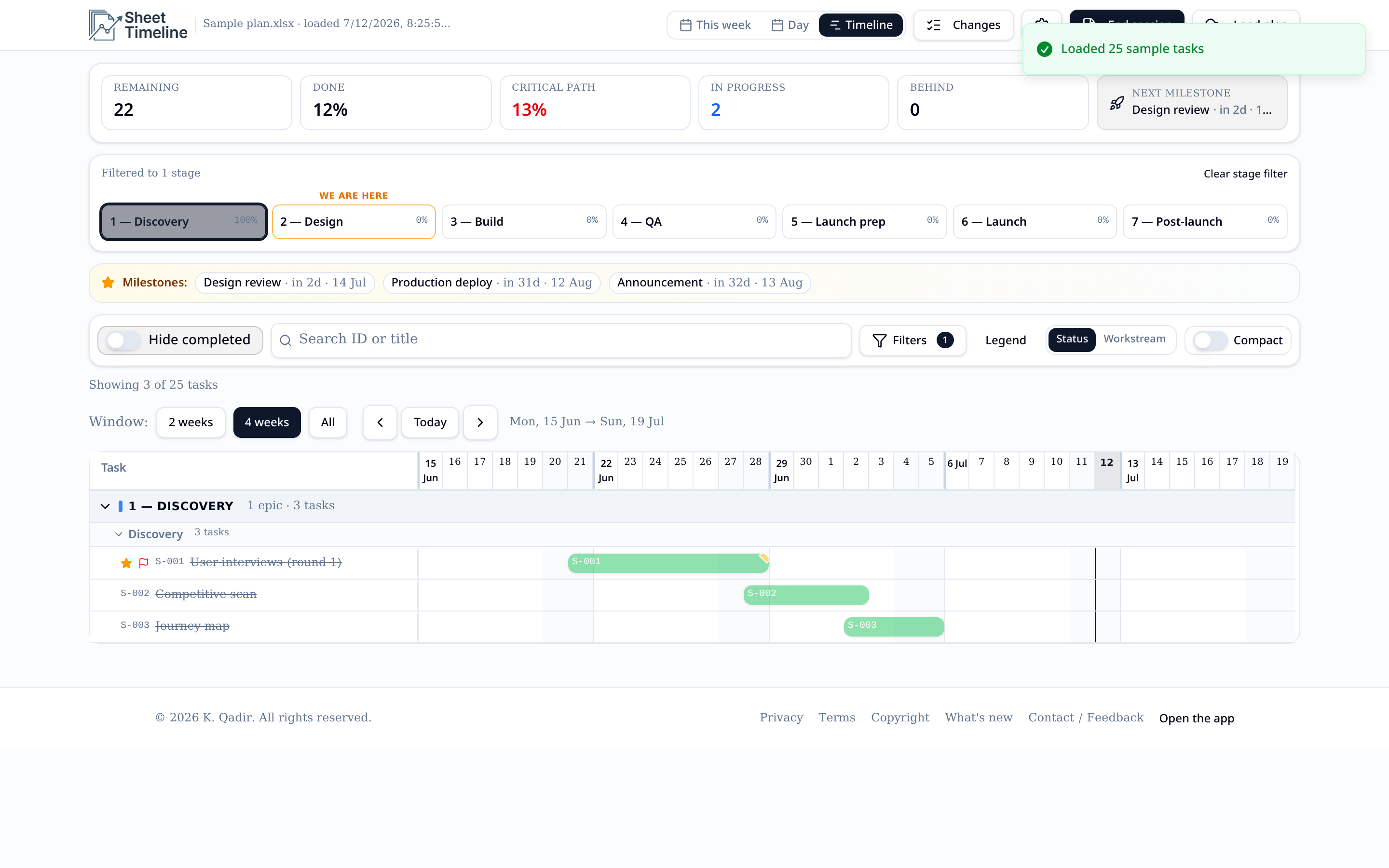The height and width of the screenshot is (868, 1389).
Task: Focus the Search ID or title field
Action: [561, 340]
